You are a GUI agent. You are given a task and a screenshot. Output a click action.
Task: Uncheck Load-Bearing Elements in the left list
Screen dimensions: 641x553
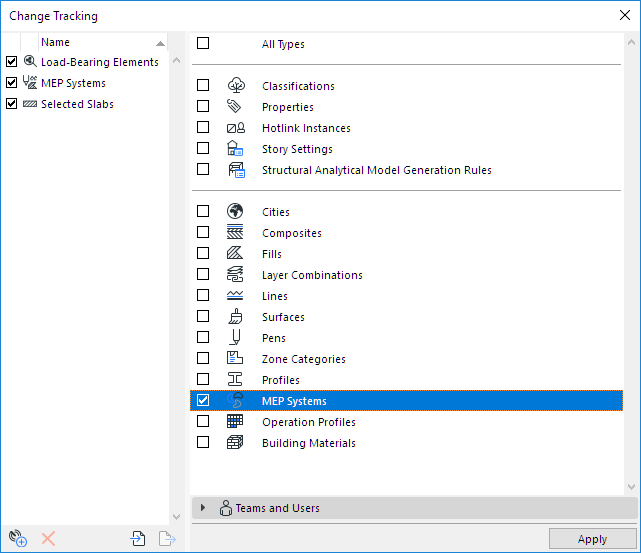[x=11, y=62]
